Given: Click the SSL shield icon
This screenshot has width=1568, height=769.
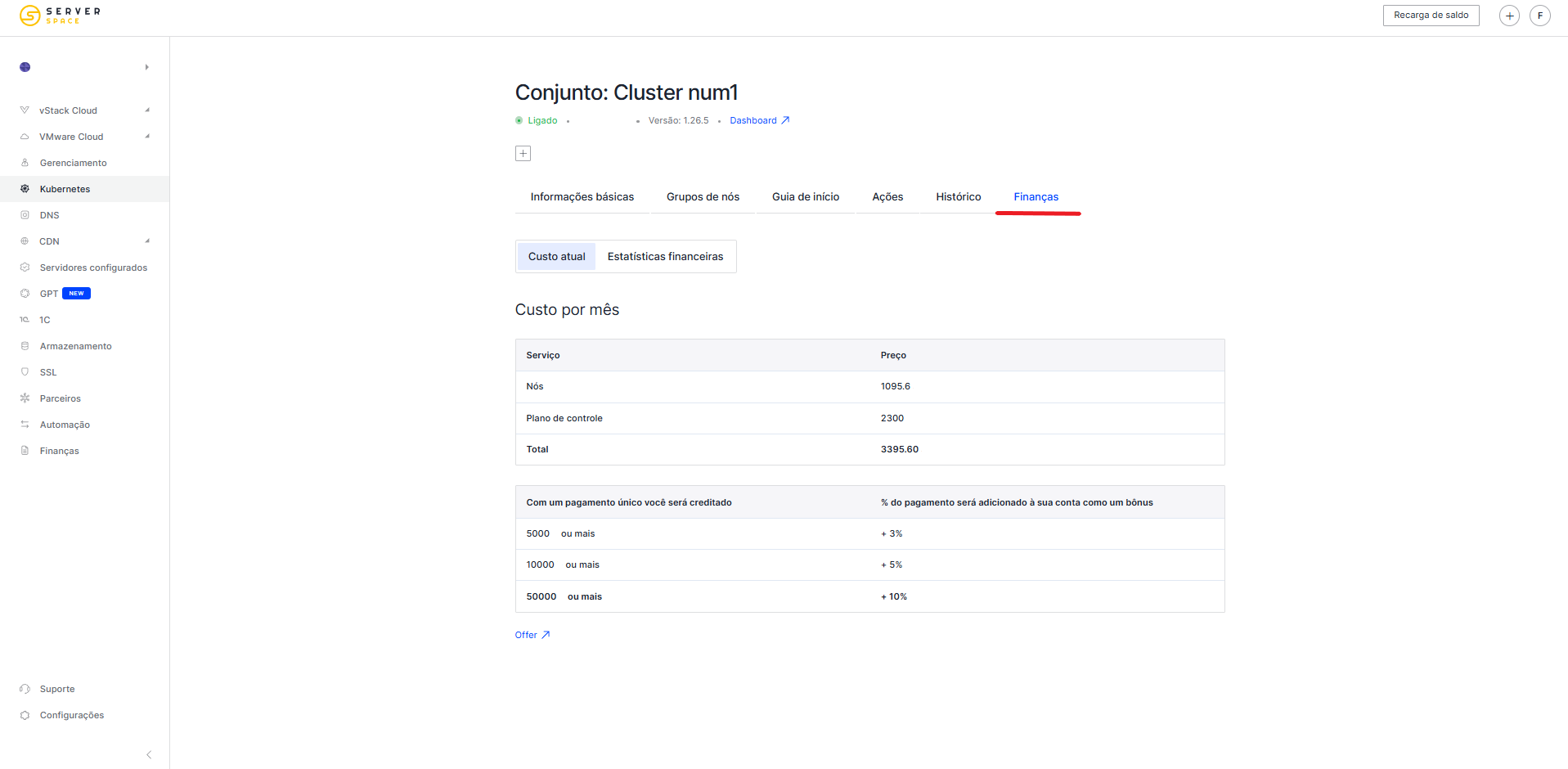Looking at the screenshot, I should point(25,372).
